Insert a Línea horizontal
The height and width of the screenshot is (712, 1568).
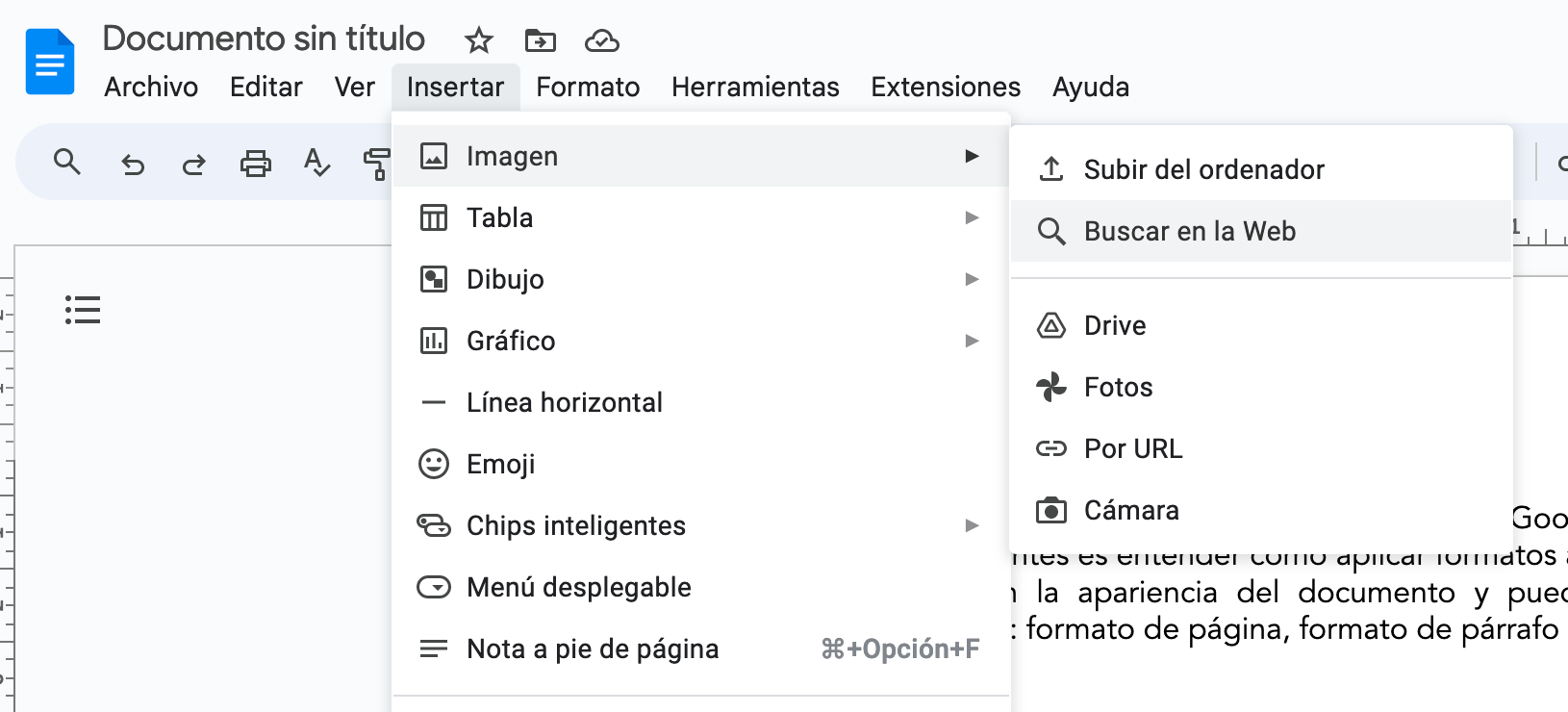(564, 402)
